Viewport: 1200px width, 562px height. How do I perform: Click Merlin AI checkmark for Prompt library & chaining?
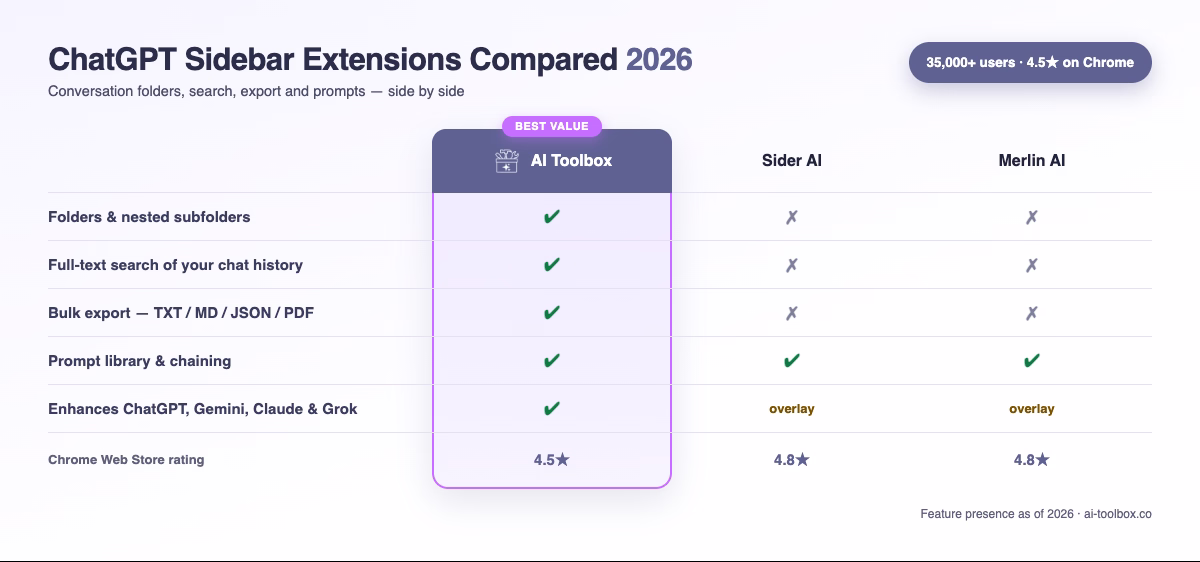1032,361
